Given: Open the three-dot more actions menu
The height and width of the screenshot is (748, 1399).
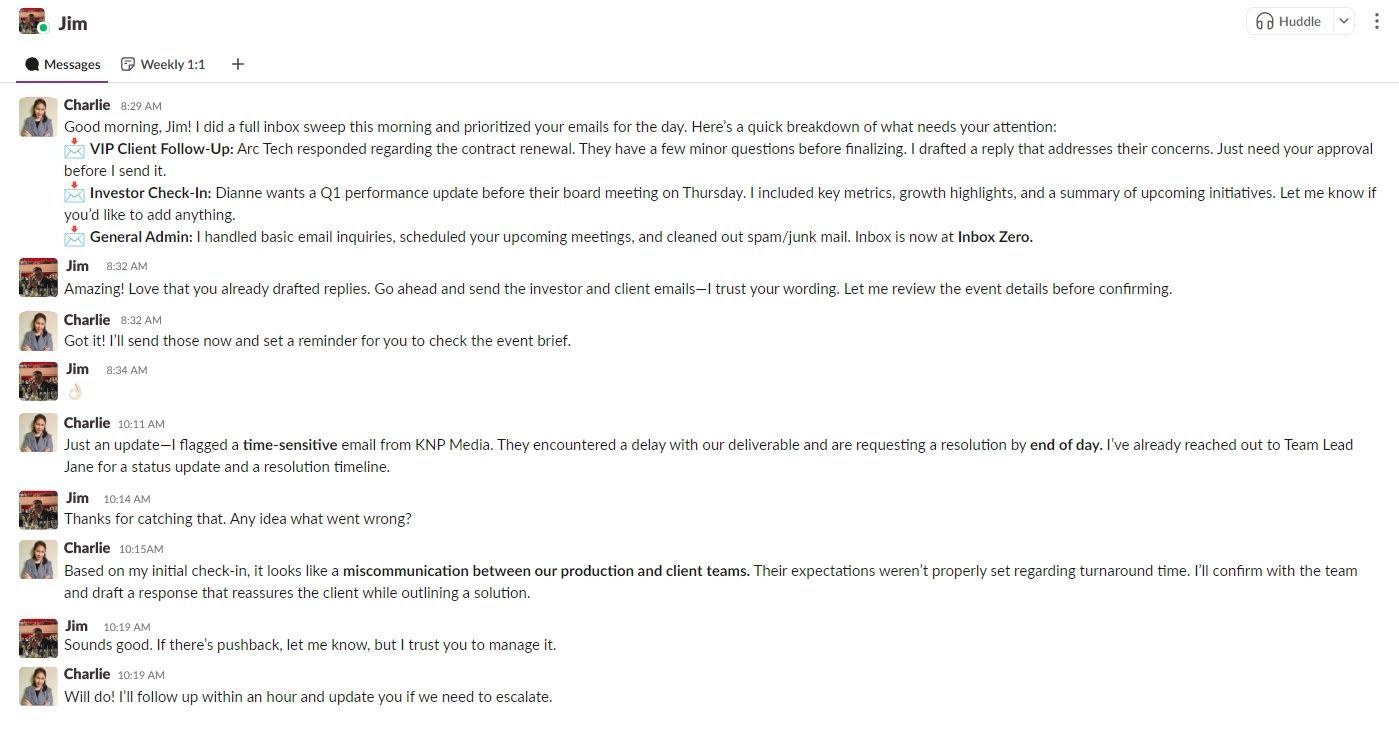Looking at the screenshot, I should click(1377, 22).
